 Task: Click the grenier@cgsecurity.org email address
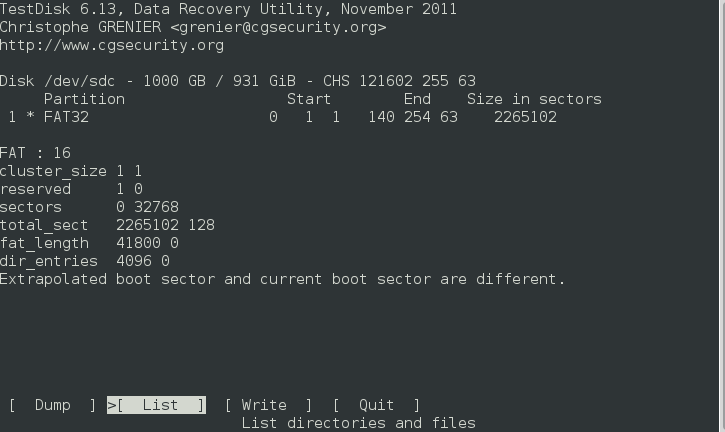tap(278, 27)
